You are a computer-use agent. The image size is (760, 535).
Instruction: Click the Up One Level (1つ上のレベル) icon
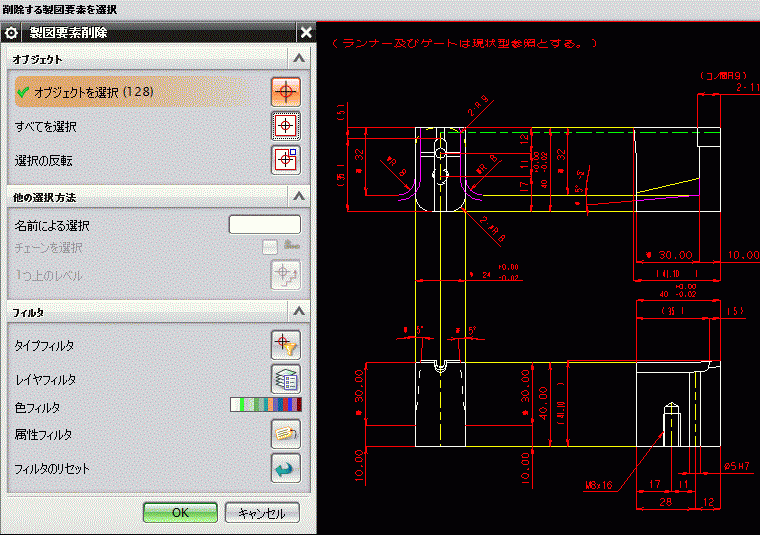[x=285, y=275]
